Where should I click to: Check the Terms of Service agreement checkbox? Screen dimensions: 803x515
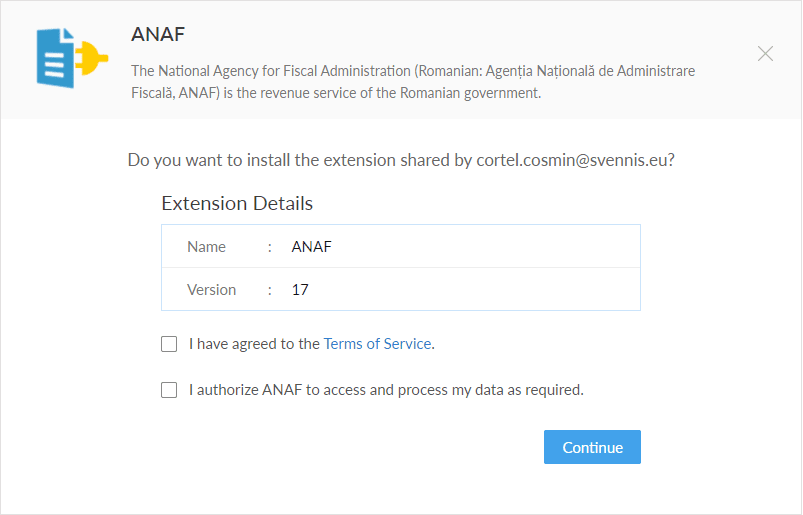click(169, 344)
